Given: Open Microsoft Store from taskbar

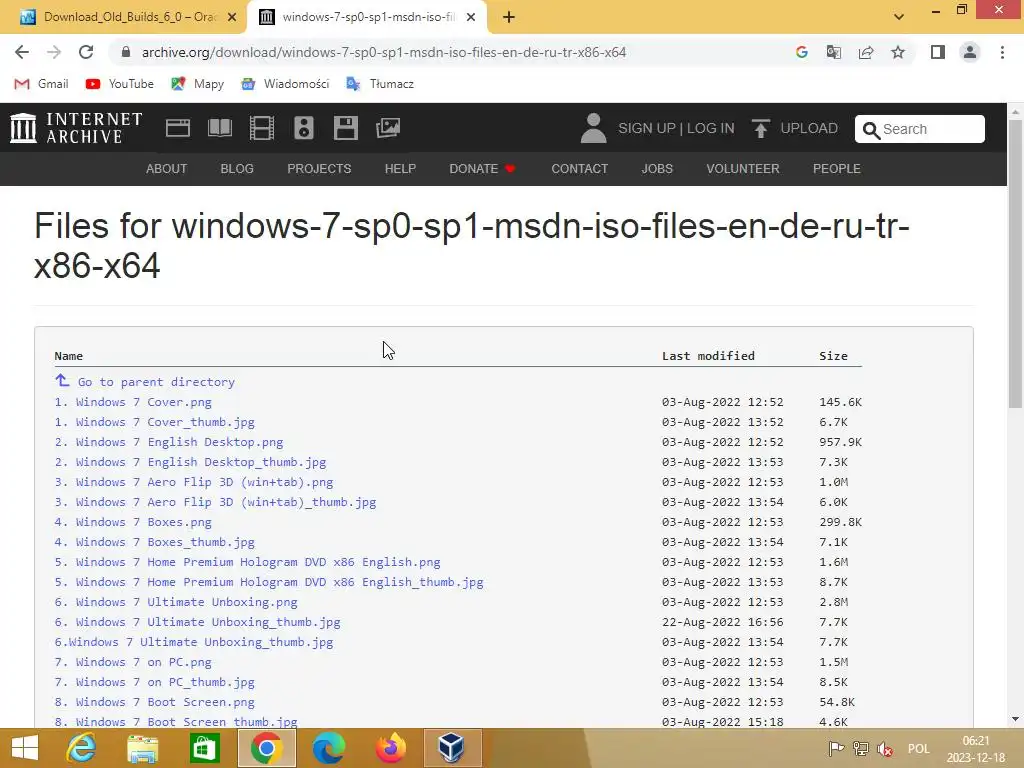Looking at the screenshot, I should tap(204, 748).
